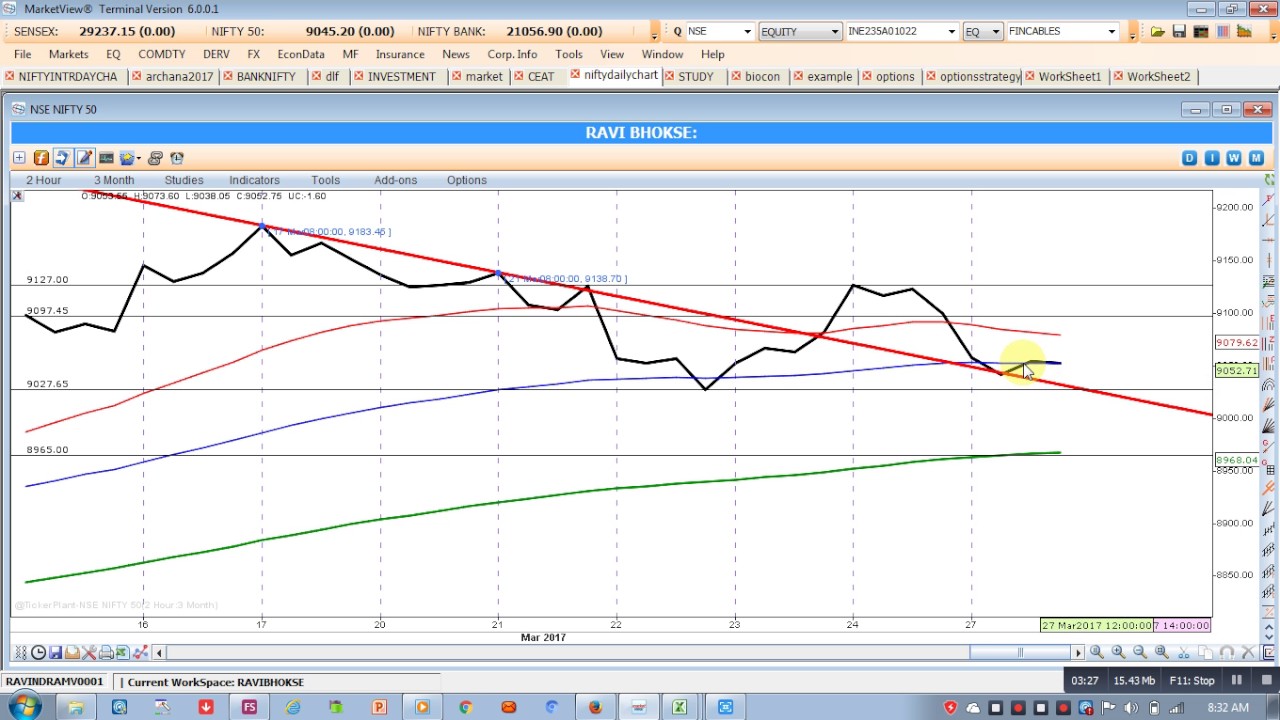Open the Add-ons menu
The height and width of the screenshot is (720, 1280).
tap(395, 180)
